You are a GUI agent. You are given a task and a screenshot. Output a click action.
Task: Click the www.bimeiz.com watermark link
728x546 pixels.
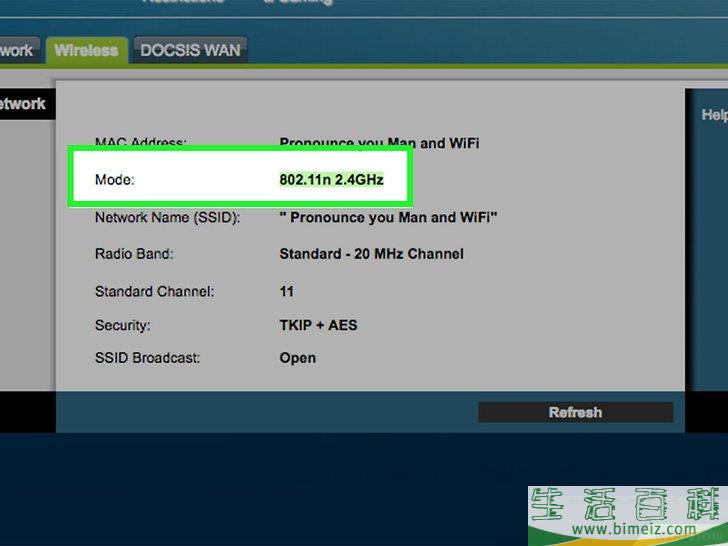pos(627,528)
